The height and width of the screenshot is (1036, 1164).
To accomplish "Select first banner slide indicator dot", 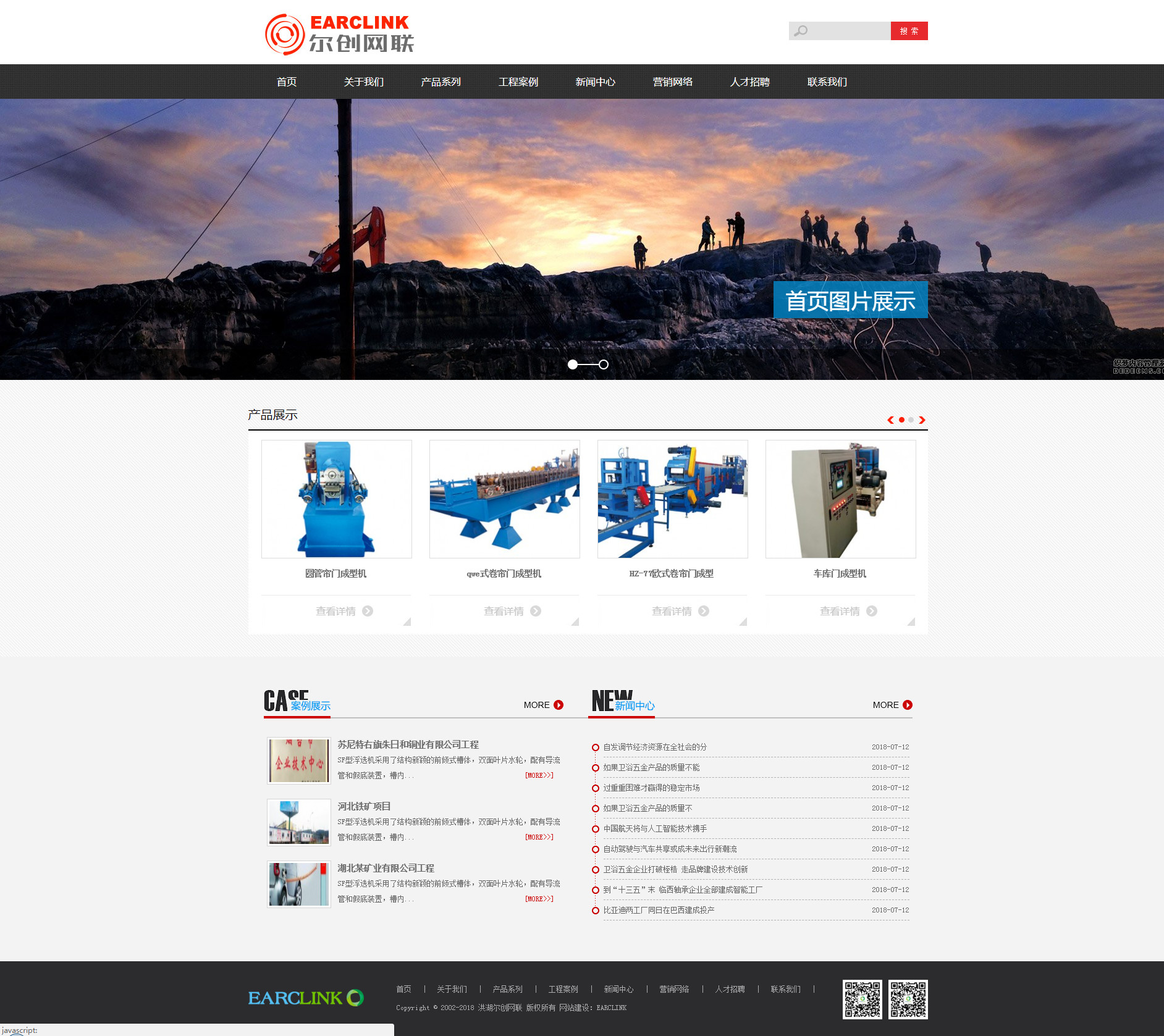I will coord(573,364).
